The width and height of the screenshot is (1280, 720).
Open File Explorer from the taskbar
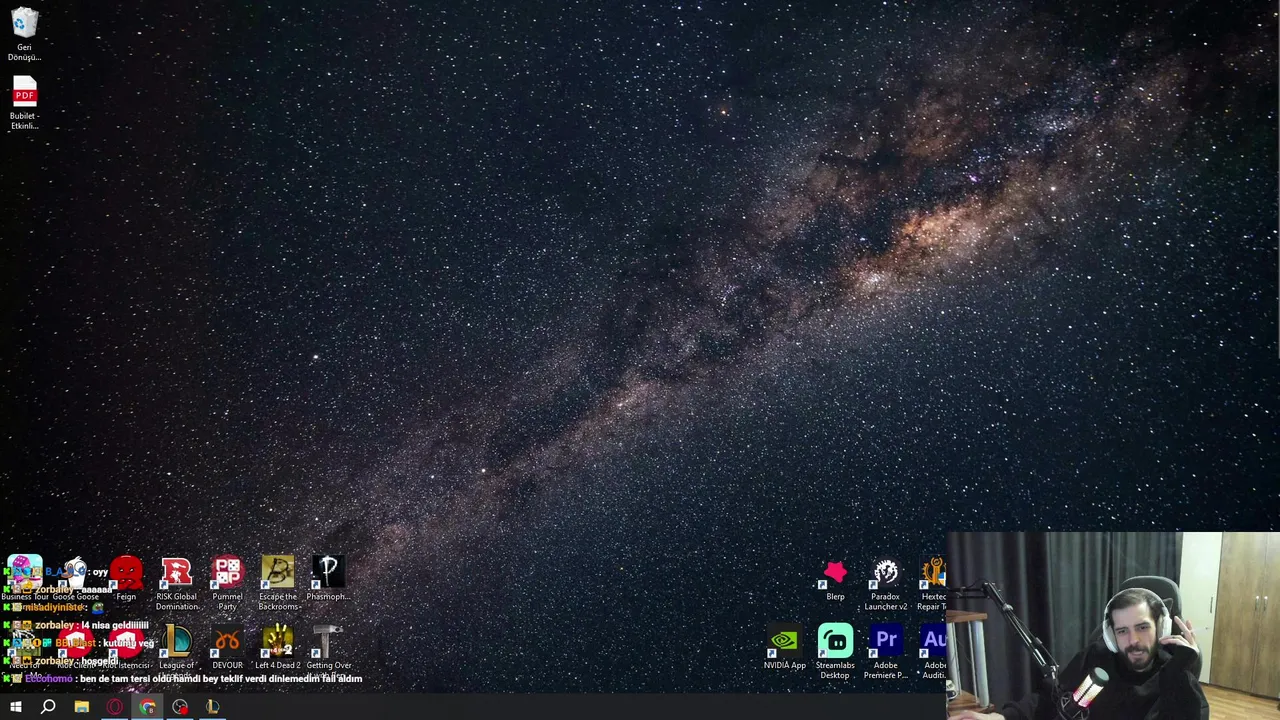click(82, 707)
